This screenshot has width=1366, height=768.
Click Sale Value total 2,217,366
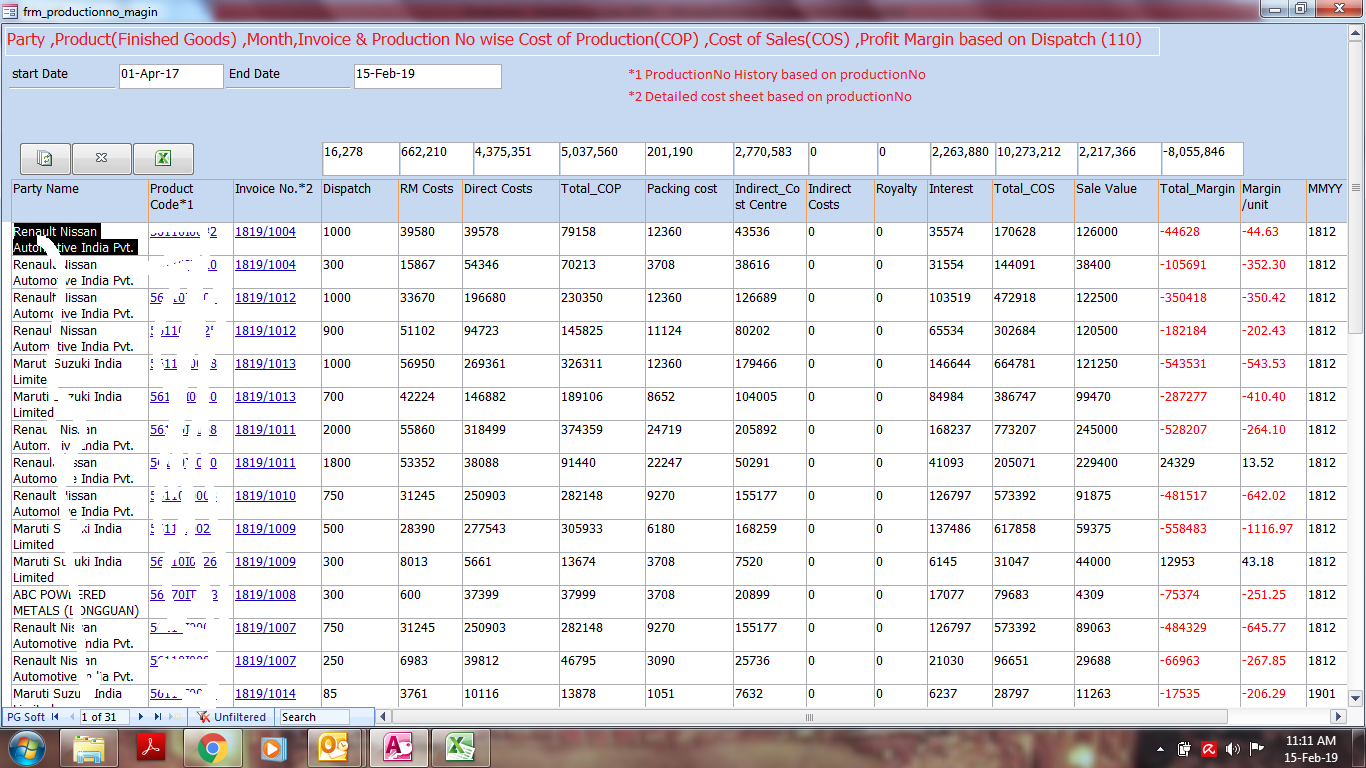tap(1118, 158)
